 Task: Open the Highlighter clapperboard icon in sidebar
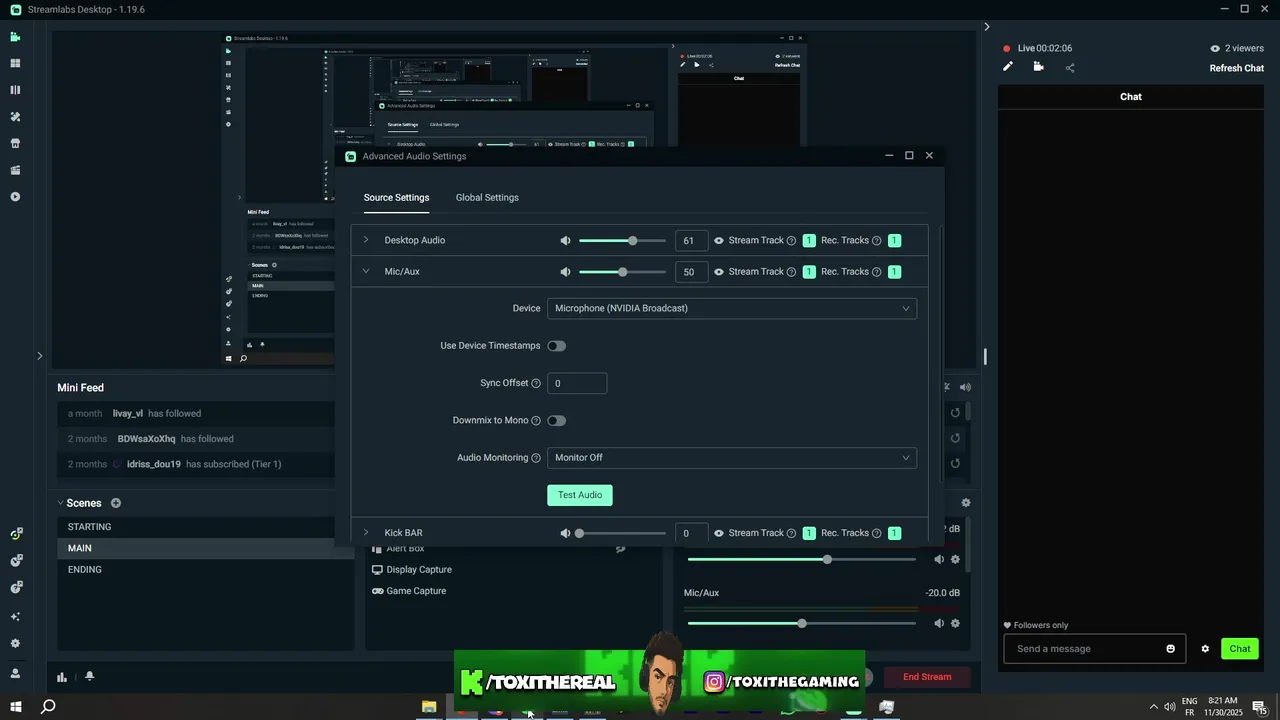click(x=15, y=170)
